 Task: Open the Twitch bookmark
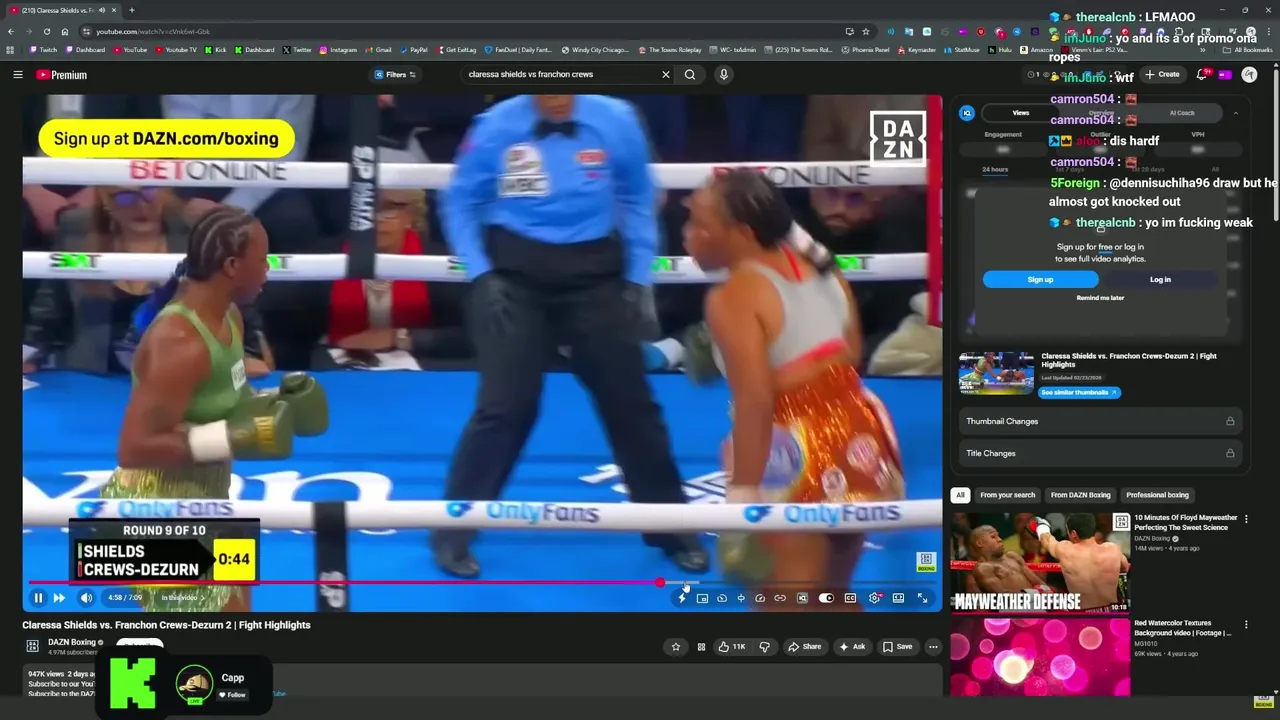pyautogui.click(x=43, y=50)
